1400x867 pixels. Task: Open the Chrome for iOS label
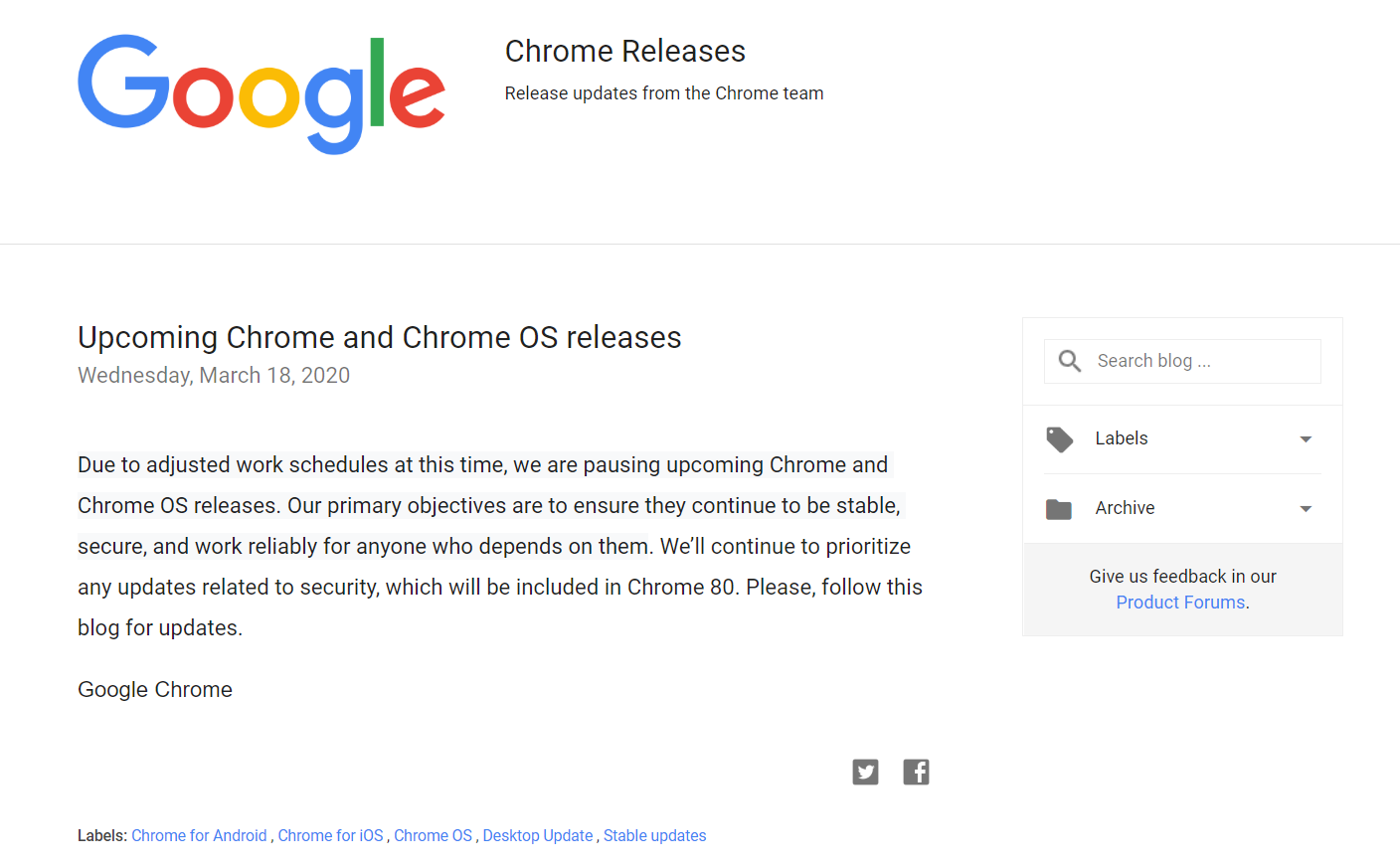(x=330, y=836)
